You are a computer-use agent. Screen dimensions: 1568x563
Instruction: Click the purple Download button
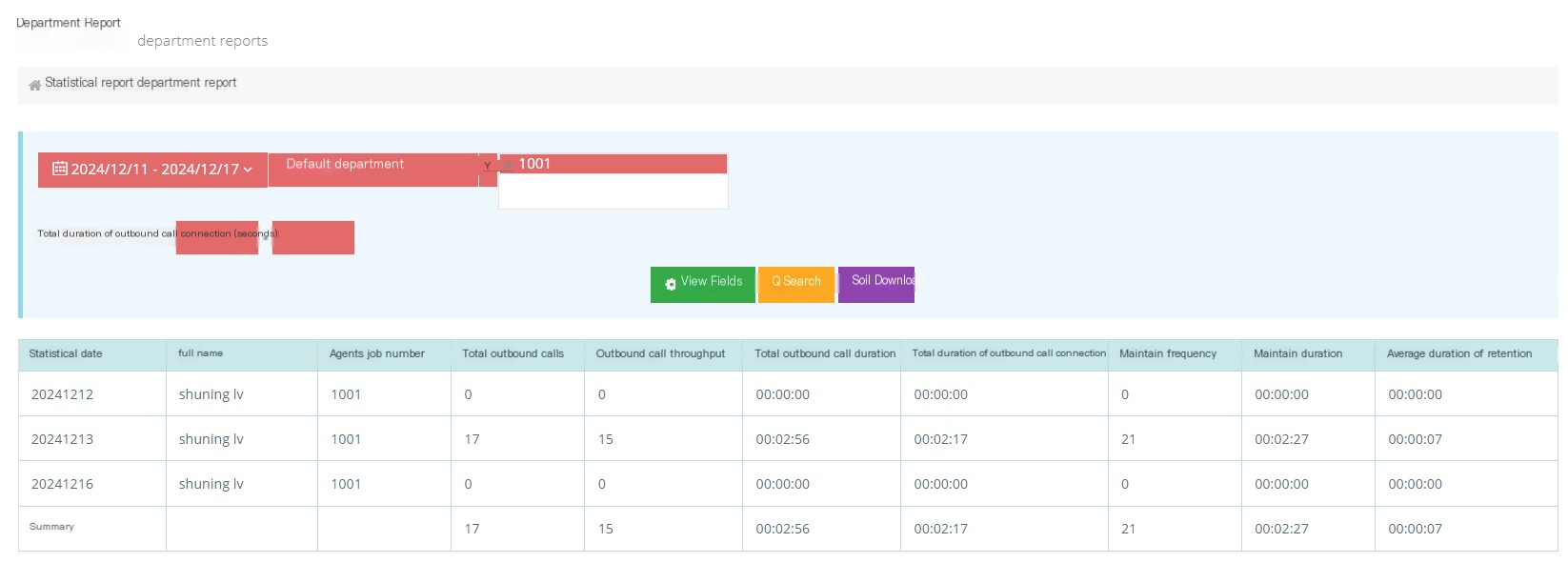876,285
